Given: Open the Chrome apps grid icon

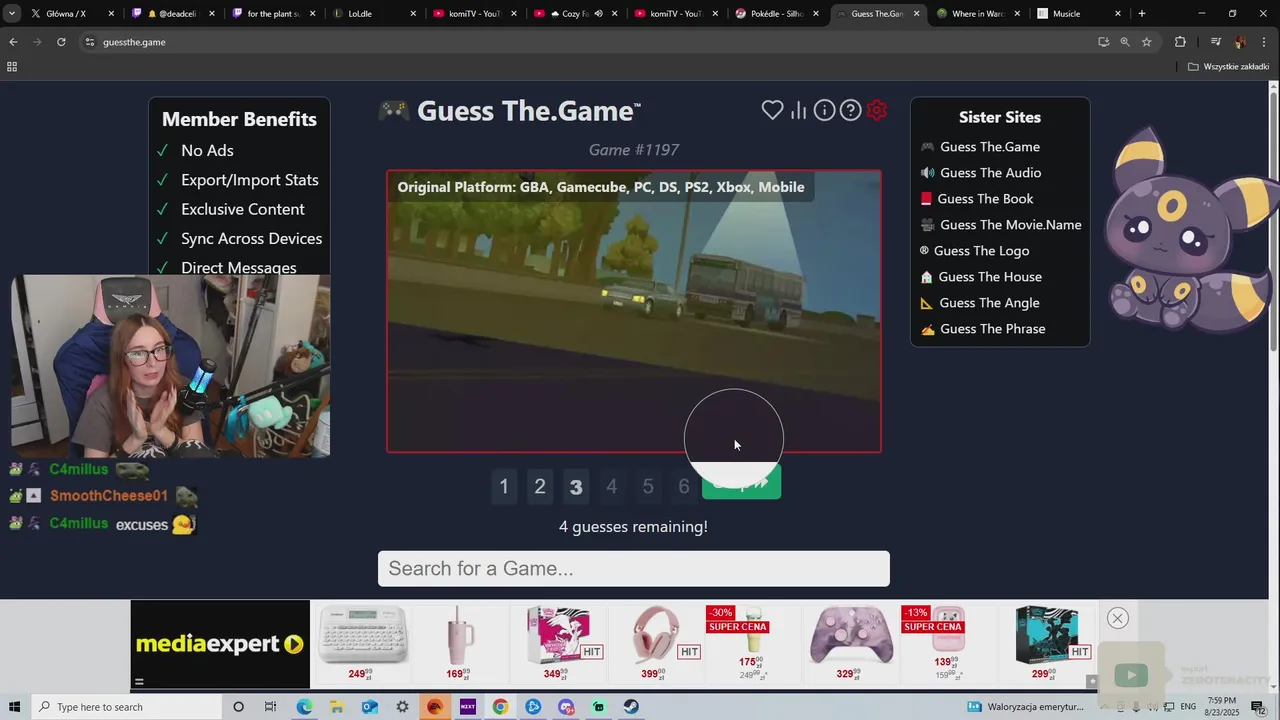Looking at the screenshot, I should [x=12, y=67].
